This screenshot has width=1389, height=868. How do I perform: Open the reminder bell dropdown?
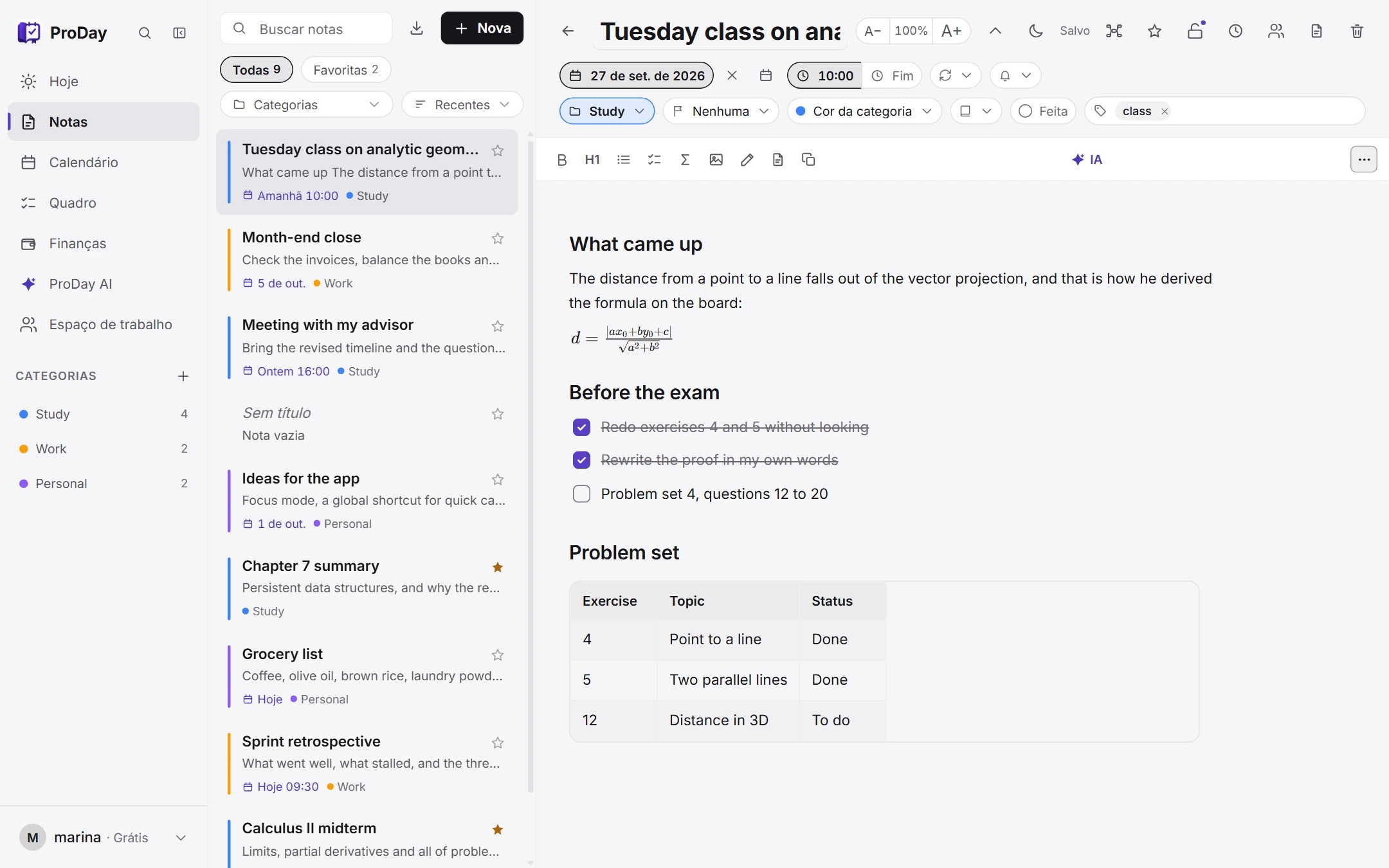(x=1015, y=75)
